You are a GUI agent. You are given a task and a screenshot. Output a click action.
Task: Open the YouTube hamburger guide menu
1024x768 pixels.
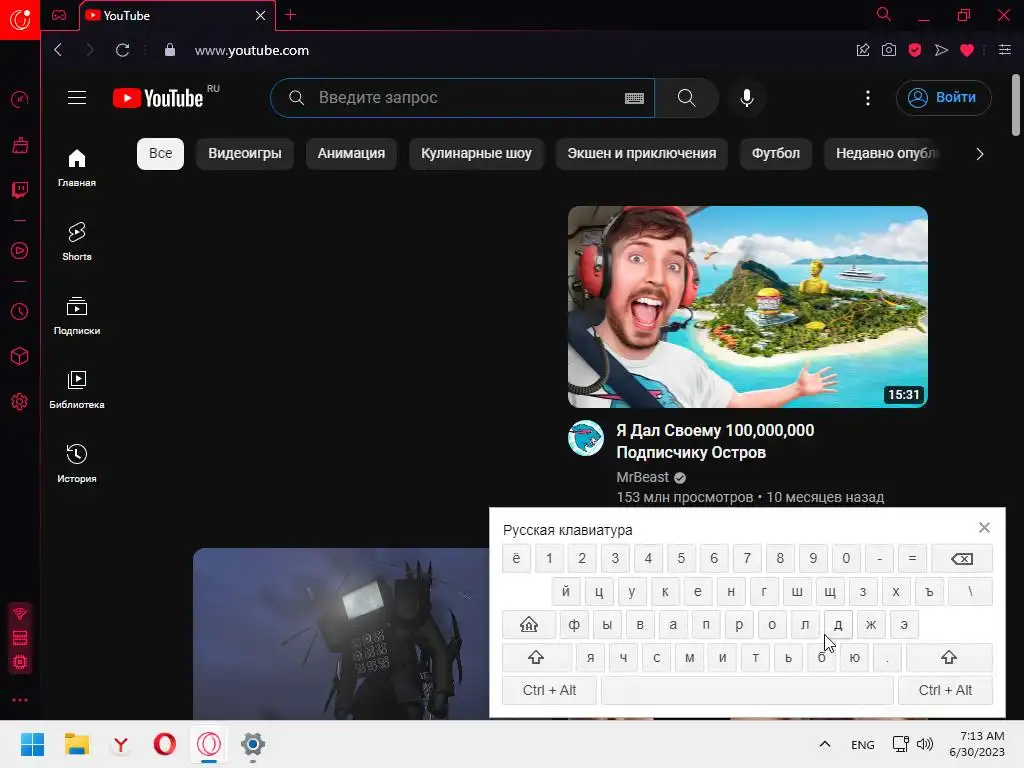(x=77, y=98)
